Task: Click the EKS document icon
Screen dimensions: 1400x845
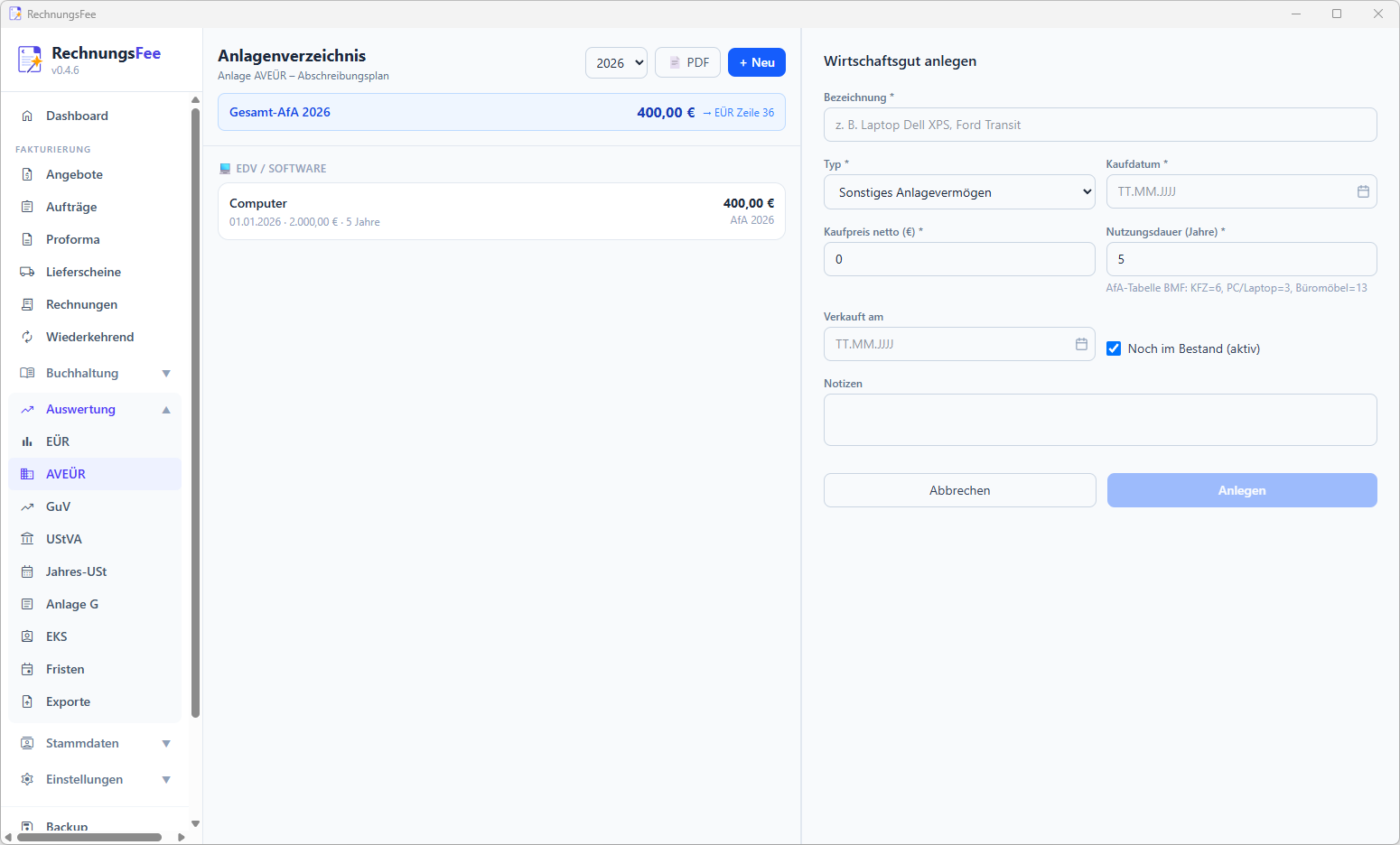Action: (27, 636)
